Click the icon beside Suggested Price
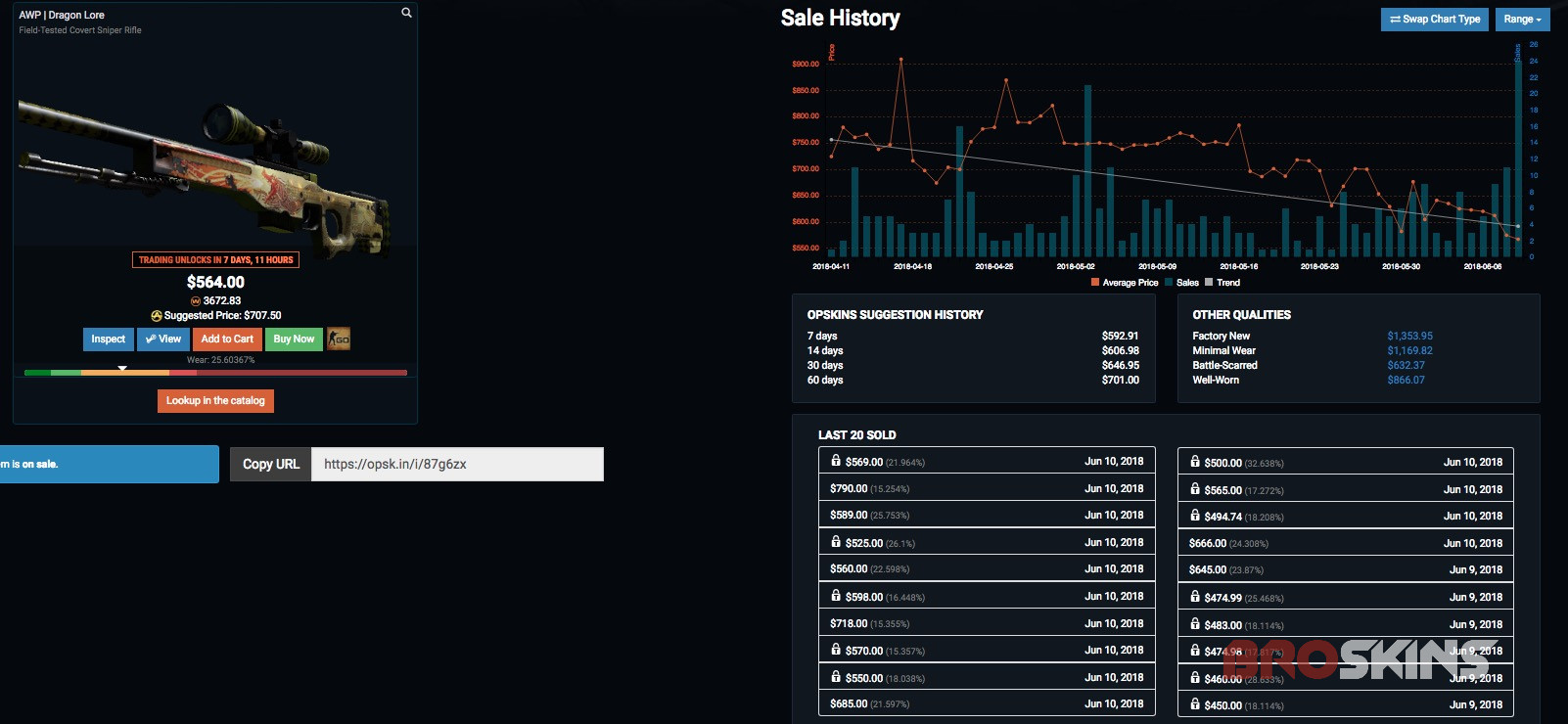This screenshot has width=1568, height=724. (x=157, y=315)
